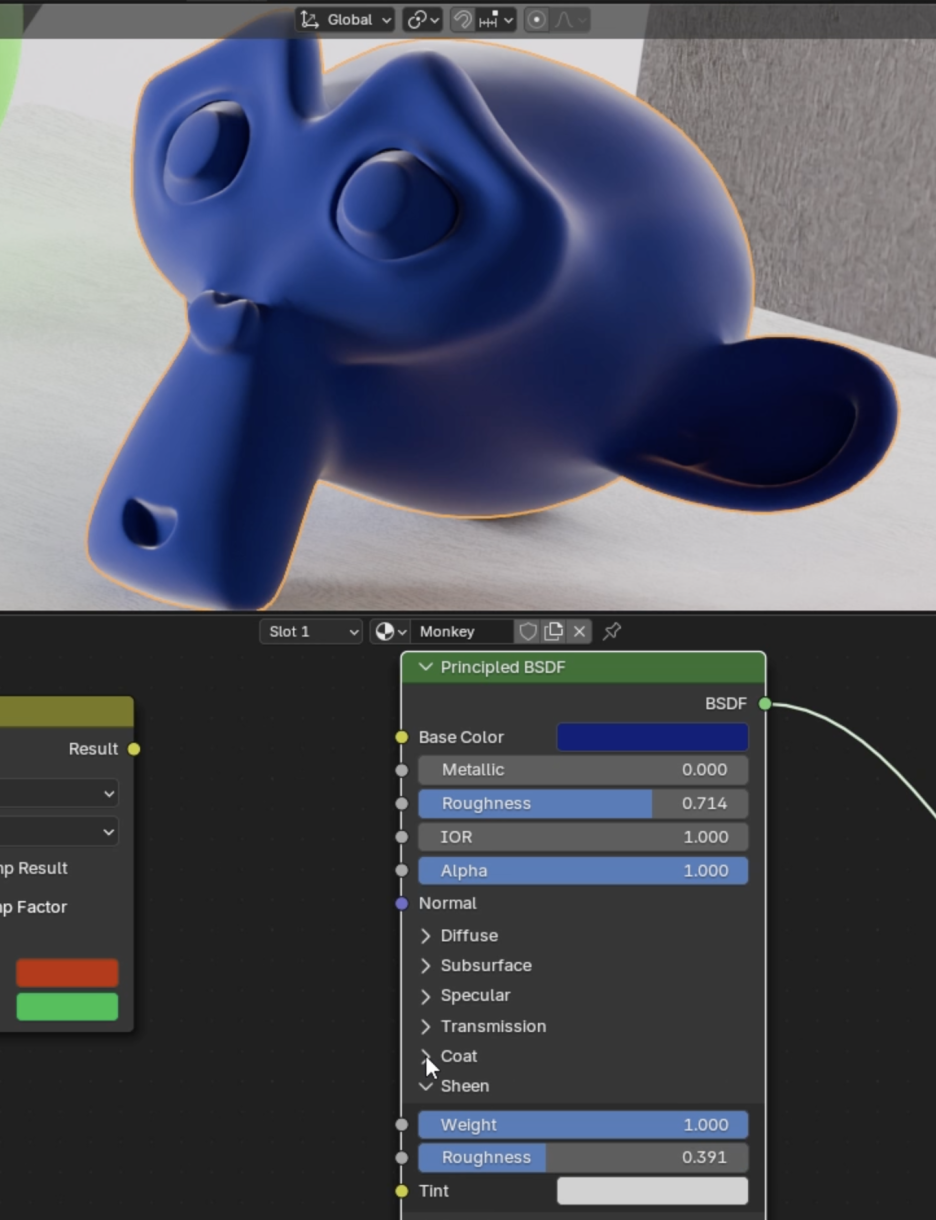The width and height of the screenshot is (936, 1220).
Task: Adjust the Sheen Roughness 0.391 slider
Action: pyautogui.click(x=583, y=1158)
